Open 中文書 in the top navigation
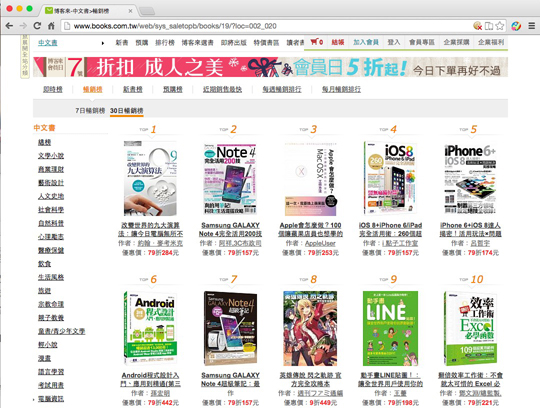The image size is (540, 408). click(48, 43)
